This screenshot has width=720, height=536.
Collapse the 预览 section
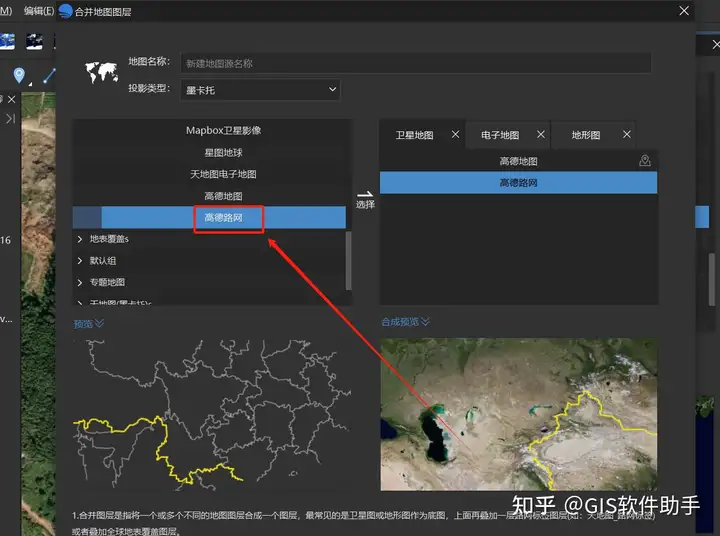(88, 324)
